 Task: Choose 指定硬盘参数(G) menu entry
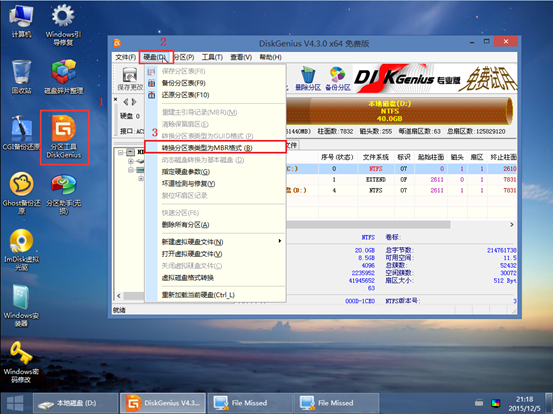[215, 172]
